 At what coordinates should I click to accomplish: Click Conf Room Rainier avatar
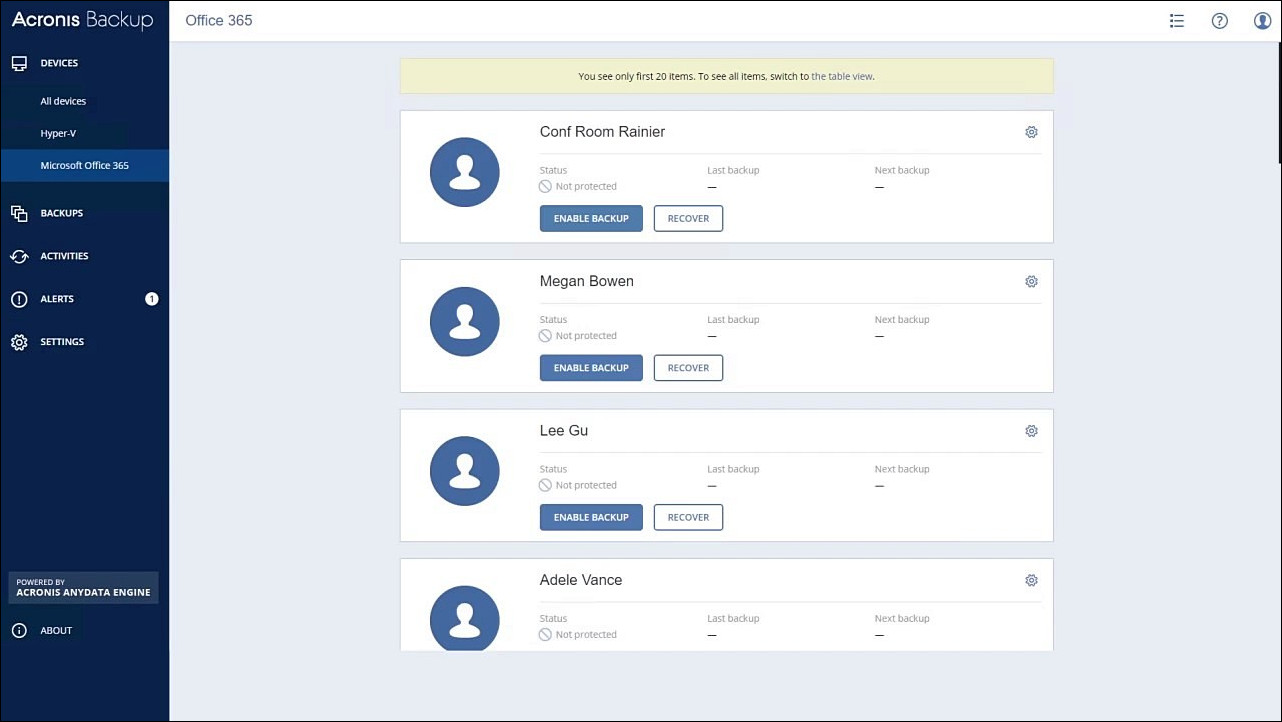(x=465, y=172)
